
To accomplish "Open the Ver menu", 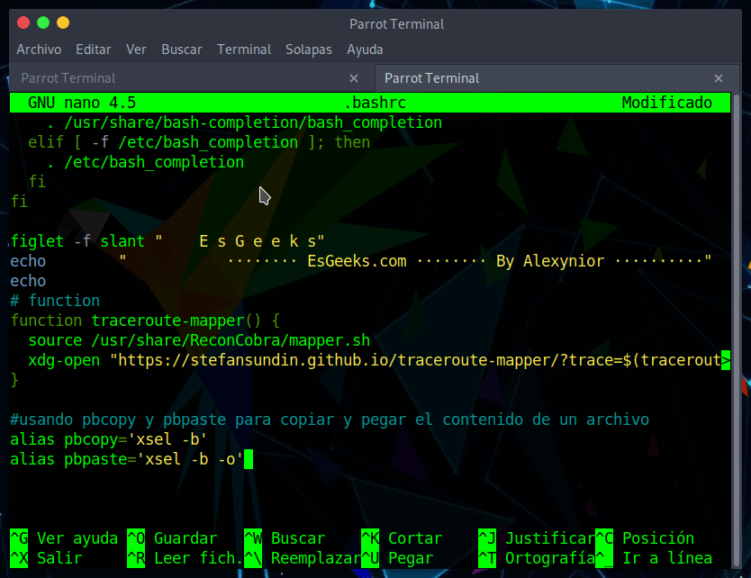I will pos(136,49).
